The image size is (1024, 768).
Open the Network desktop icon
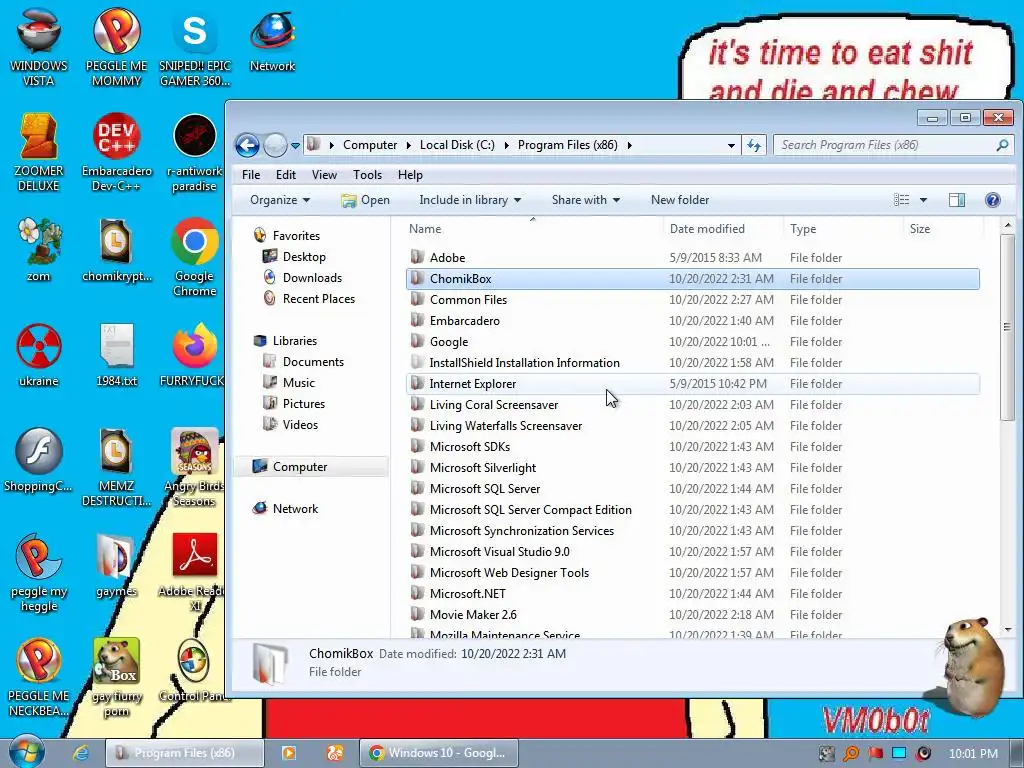click(272, 40)
